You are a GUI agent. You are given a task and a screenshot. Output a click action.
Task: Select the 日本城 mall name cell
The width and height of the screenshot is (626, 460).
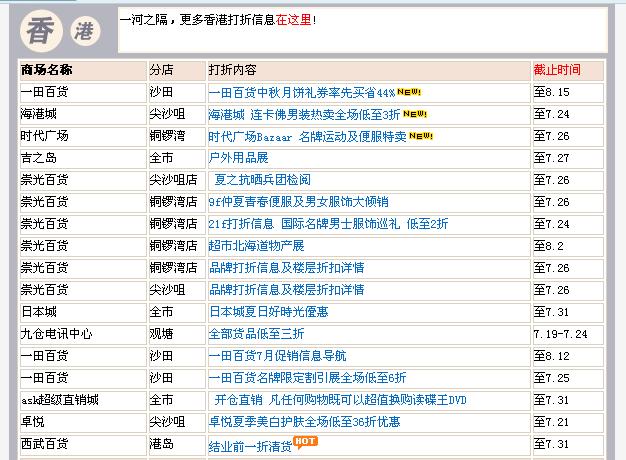point(83,312)
